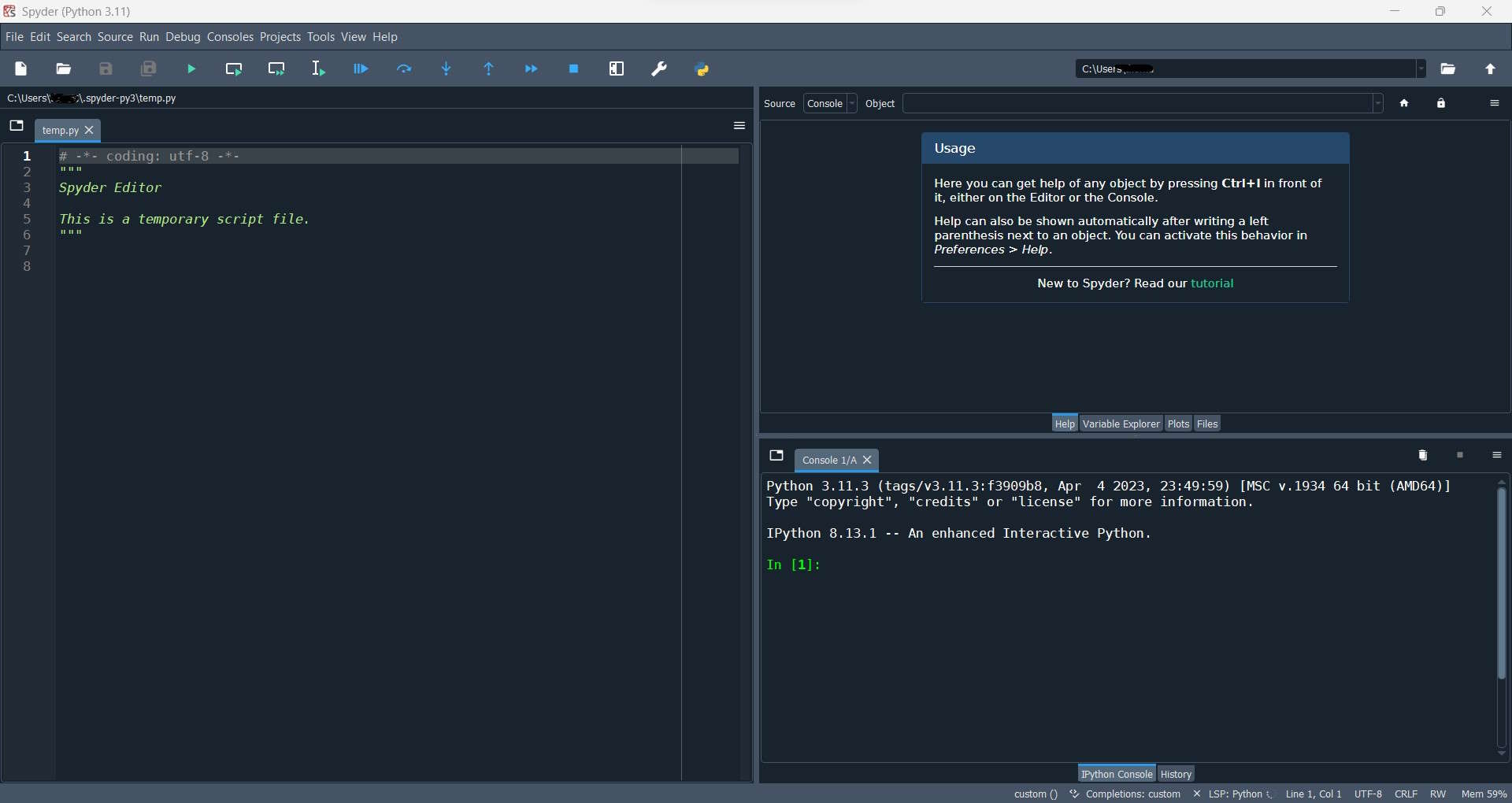Screen dimensions: 1512x803
Task: Switch to the History tab
Action: coord(1175,773)
